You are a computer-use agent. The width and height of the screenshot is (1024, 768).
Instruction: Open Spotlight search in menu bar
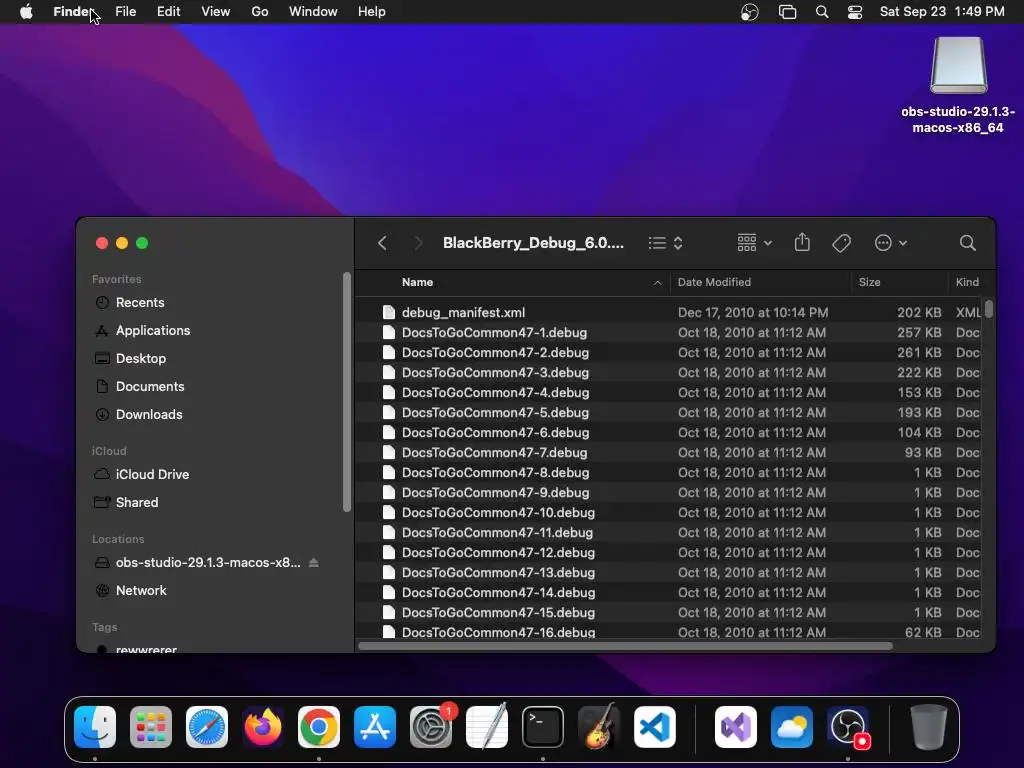822,12
